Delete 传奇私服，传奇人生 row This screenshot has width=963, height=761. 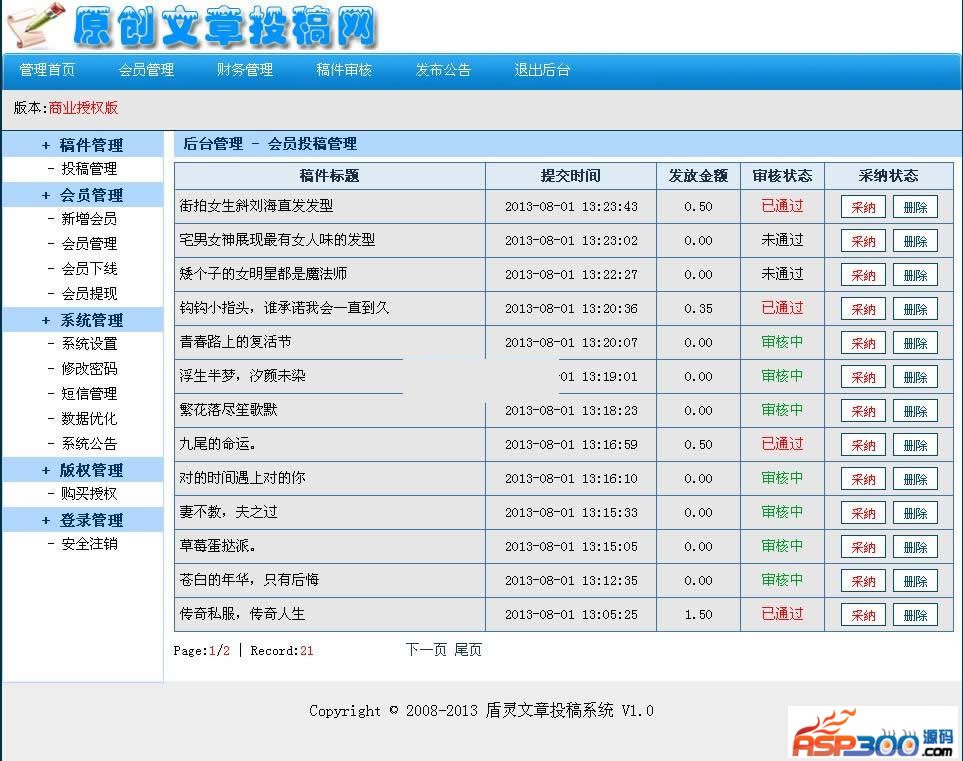915,615
